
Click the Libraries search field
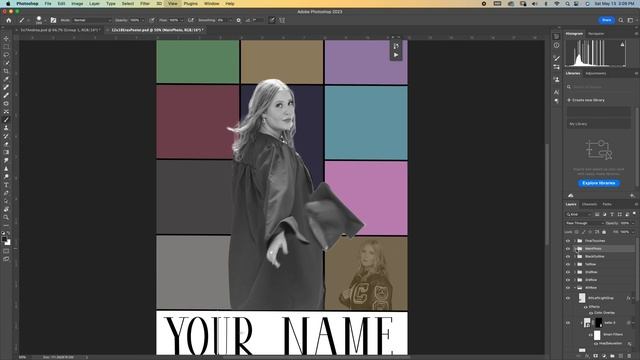(x=598, y=87)
